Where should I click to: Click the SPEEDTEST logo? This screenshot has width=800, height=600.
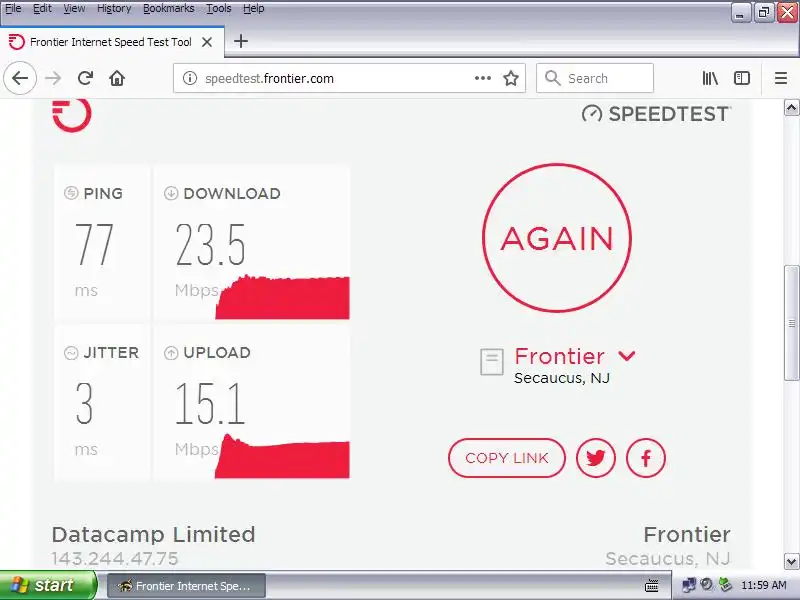(656, 114)
